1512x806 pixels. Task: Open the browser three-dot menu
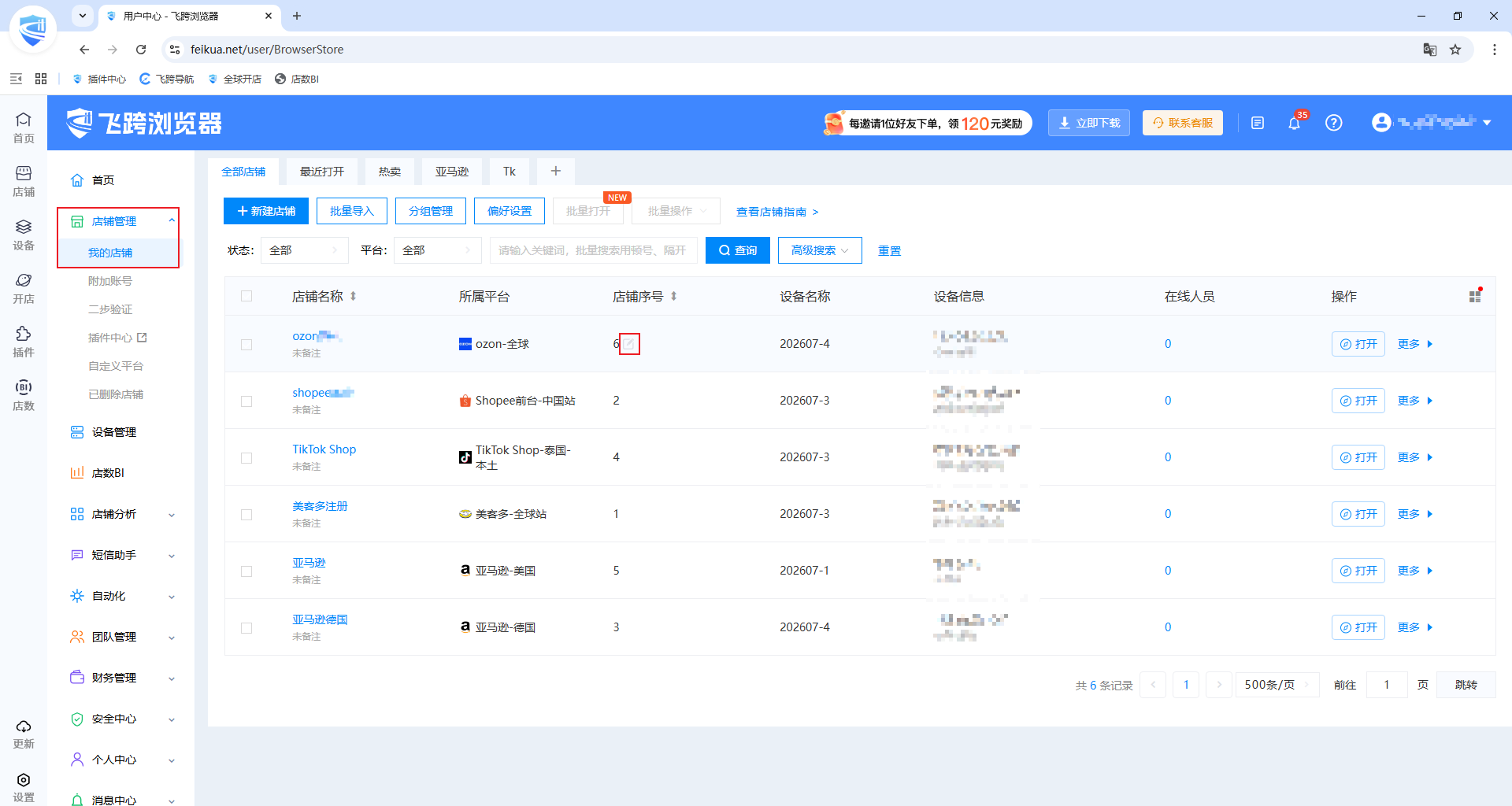(1494, 50)
